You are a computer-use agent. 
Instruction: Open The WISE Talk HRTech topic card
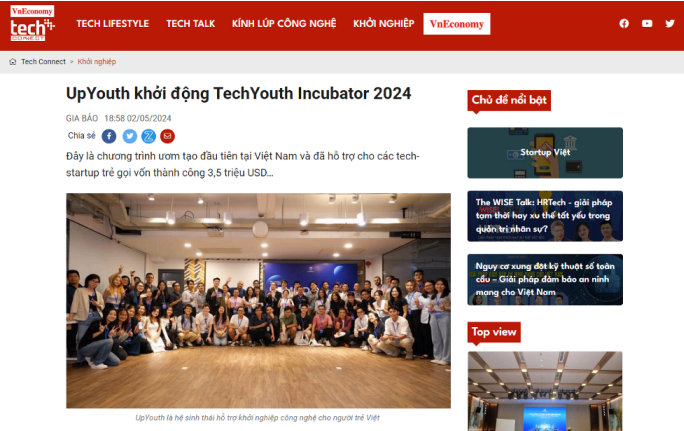[x=545, y=216]
